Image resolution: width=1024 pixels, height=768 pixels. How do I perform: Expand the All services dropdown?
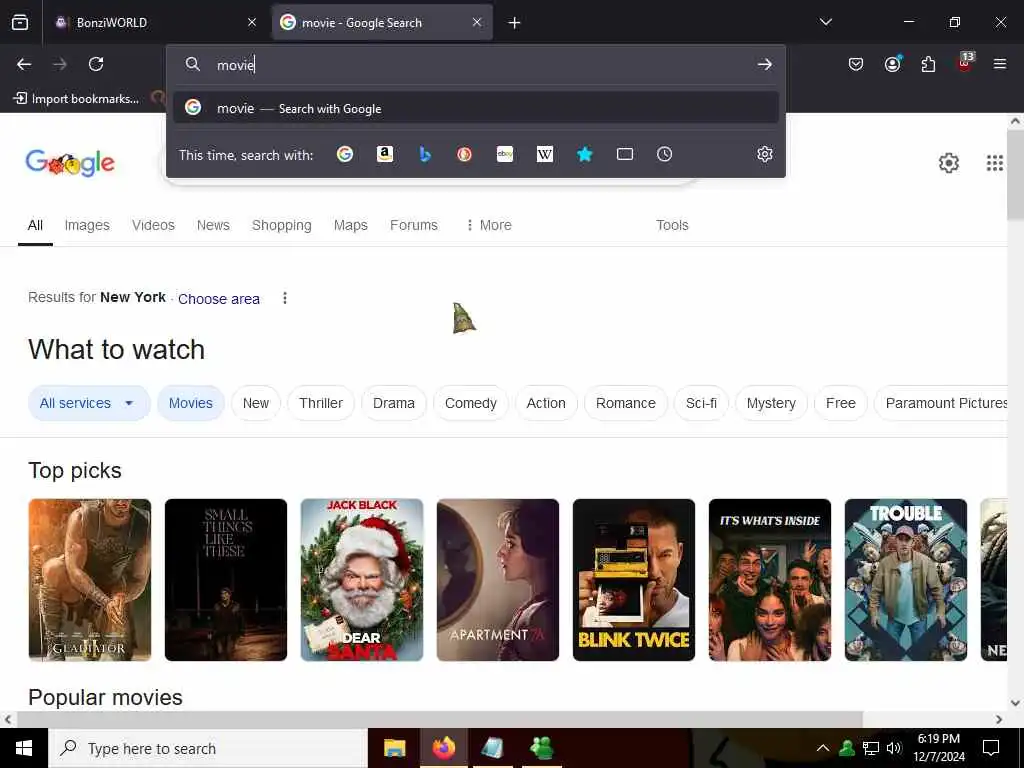tap(89, 403)
